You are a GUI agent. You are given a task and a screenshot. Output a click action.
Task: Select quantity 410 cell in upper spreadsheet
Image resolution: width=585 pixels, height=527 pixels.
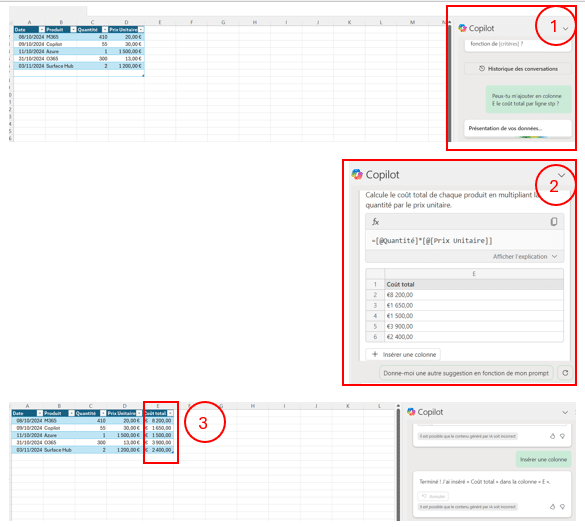pos(93,37)
